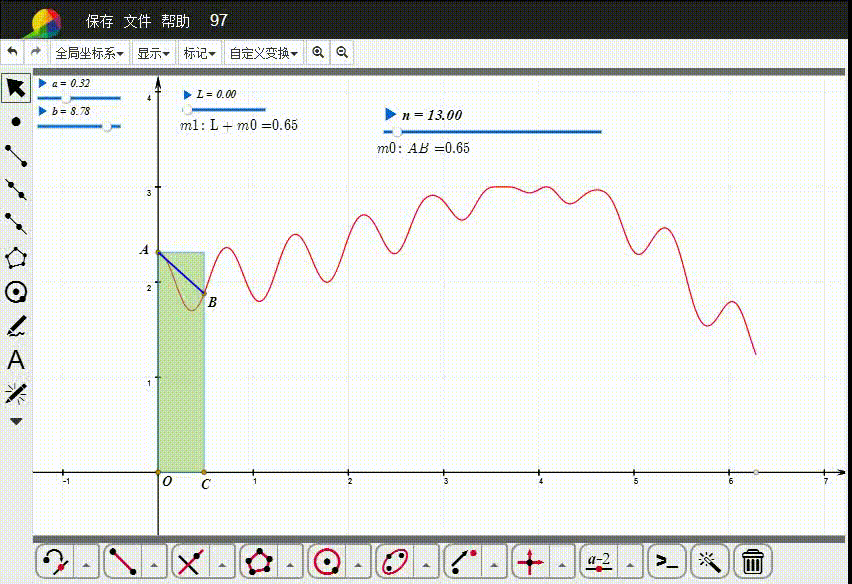Click the redo arrow

pos(36,53)
